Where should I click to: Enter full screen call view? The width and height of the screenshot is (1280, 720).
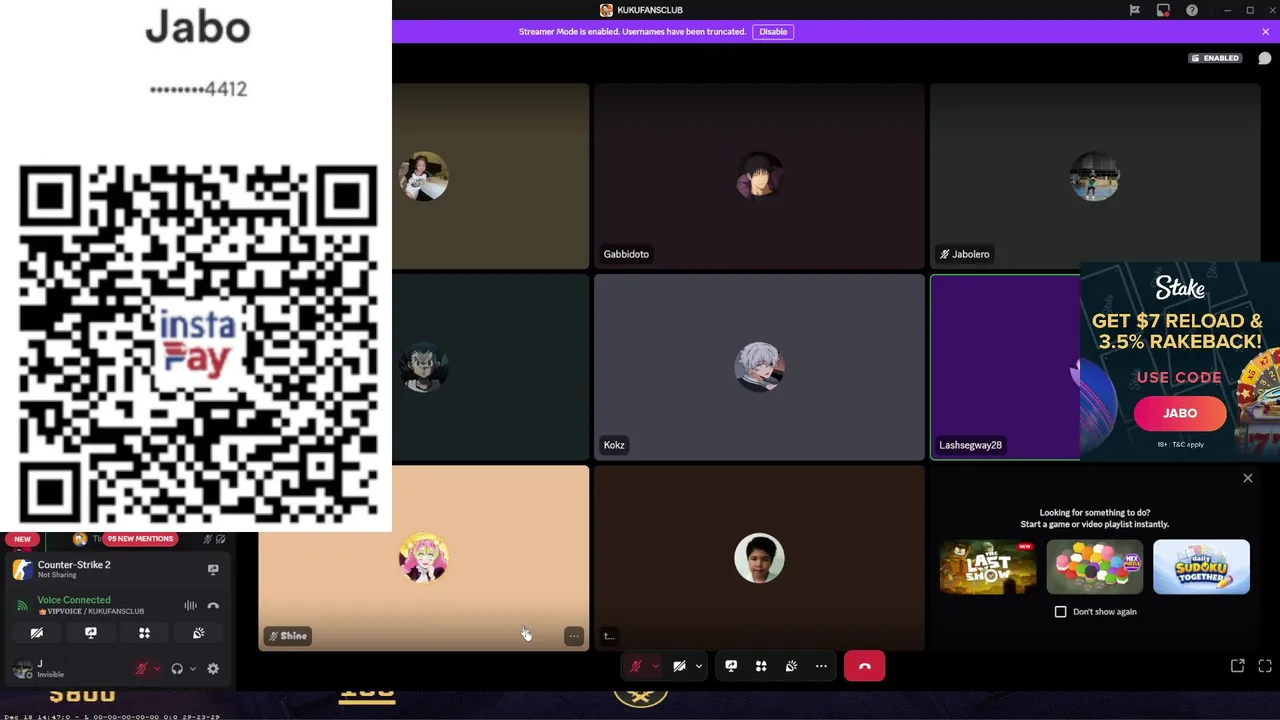pos(1265,666)
